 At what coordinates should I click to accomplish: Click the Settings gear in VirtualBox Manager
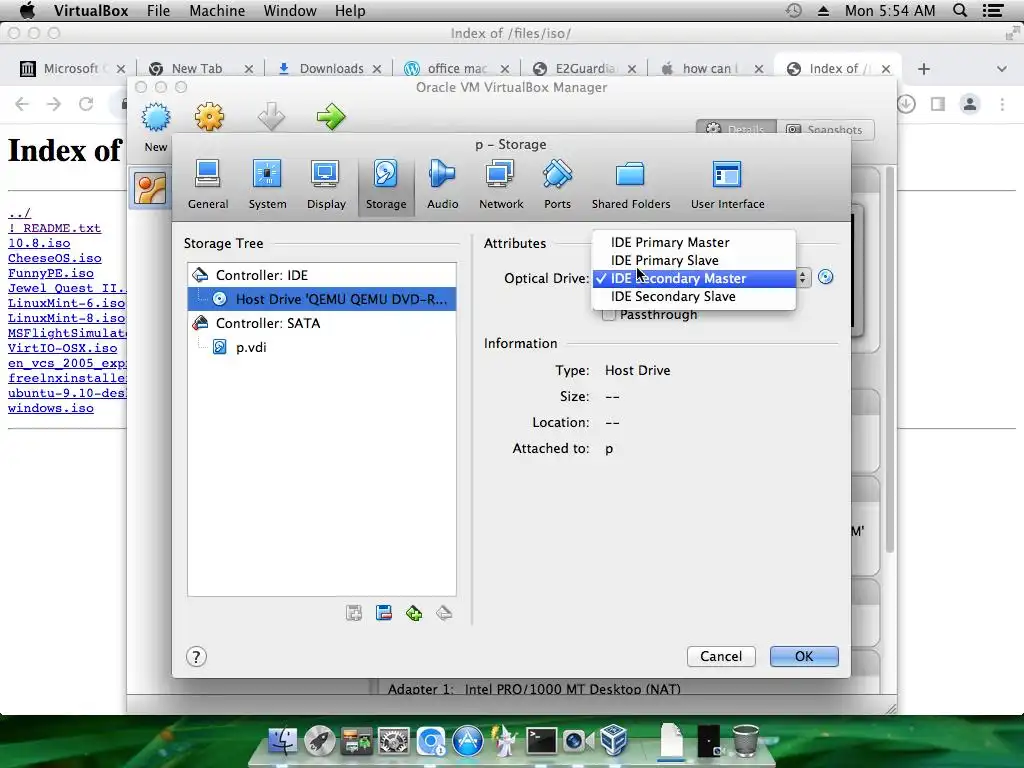tap(209, 118)
